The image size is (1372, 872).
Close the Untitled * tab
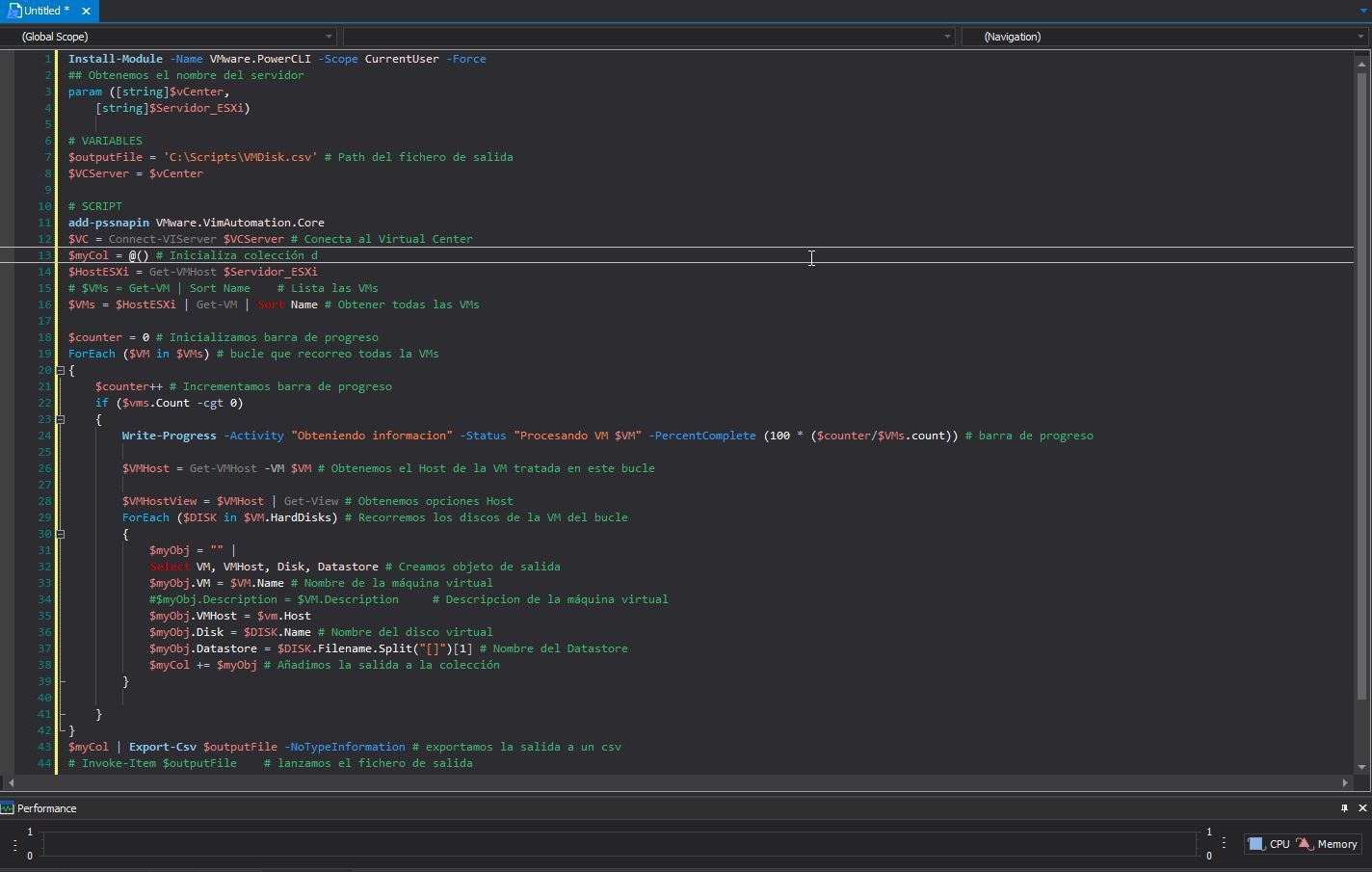coord(86,11)
